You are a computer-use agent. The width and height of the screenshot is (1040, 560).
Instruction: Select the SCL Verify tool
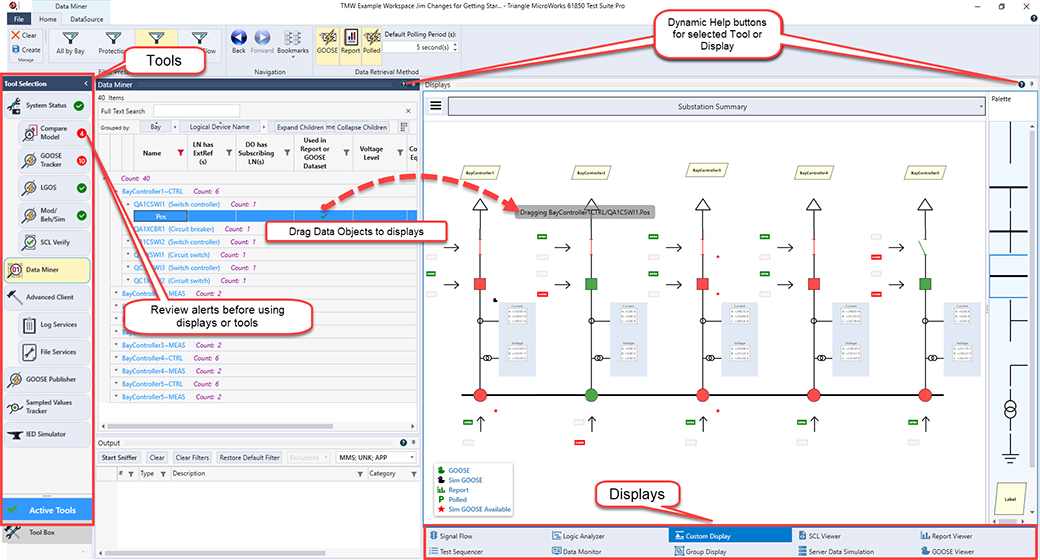pyautogui.click(x=53, y=241)
